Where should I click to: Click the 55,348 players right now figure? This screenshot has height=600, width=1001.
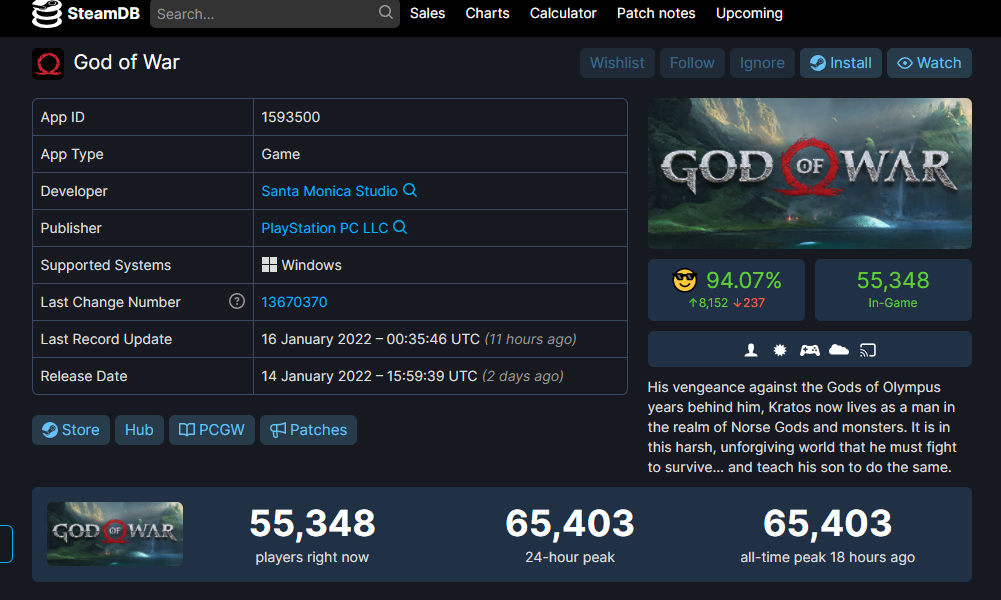pyautogui.click(x=312, y=523)
